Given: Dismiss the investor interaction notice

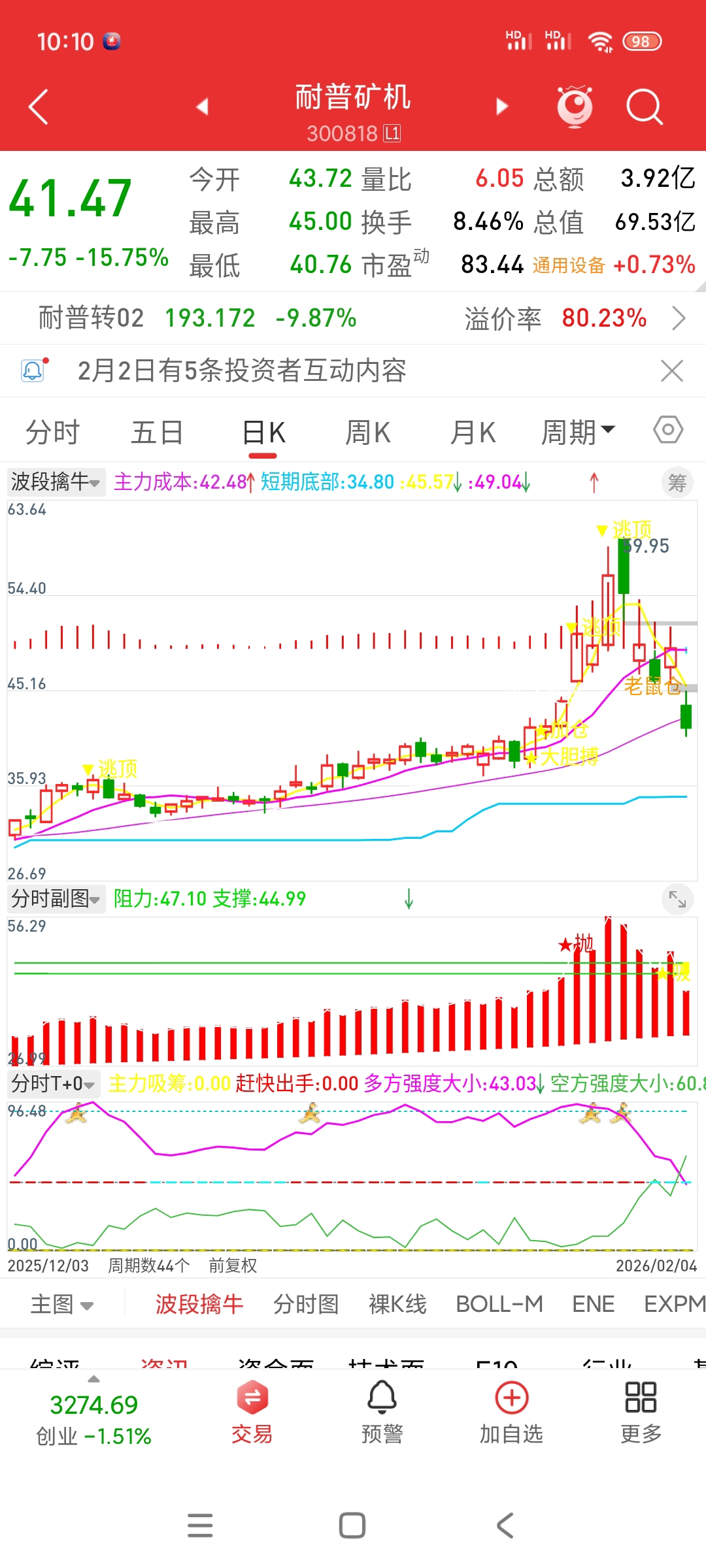Looking at the screenshot, I should click(672, 370).
